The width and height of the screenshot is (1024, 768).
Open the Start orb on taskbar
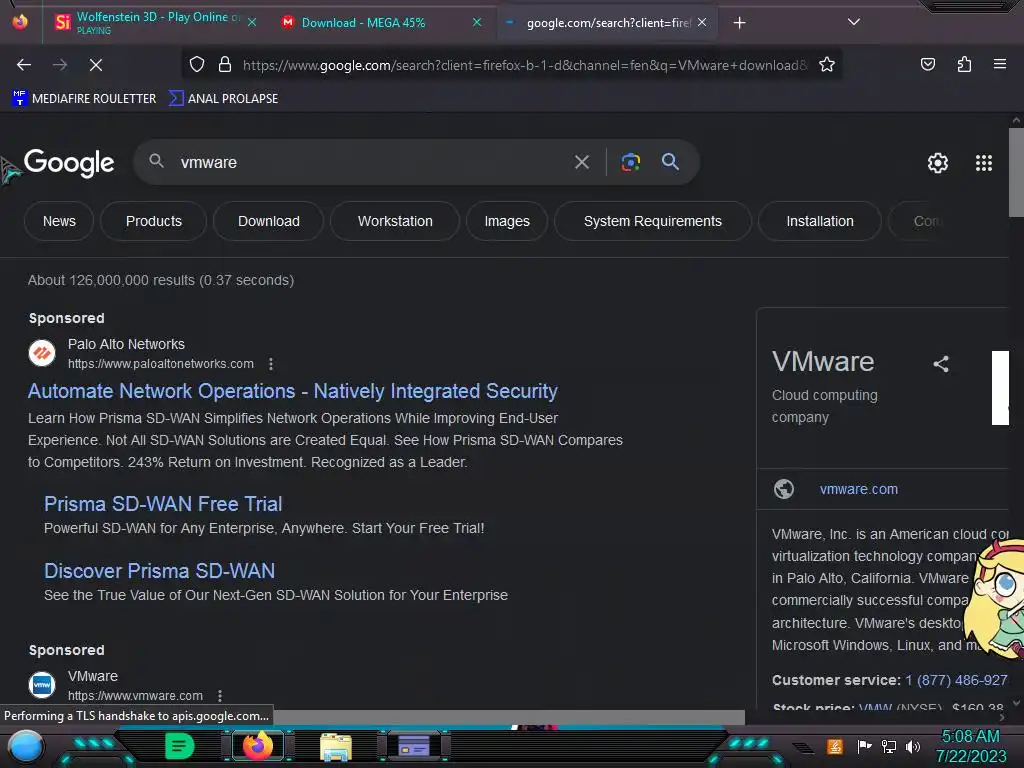point(25,746)
